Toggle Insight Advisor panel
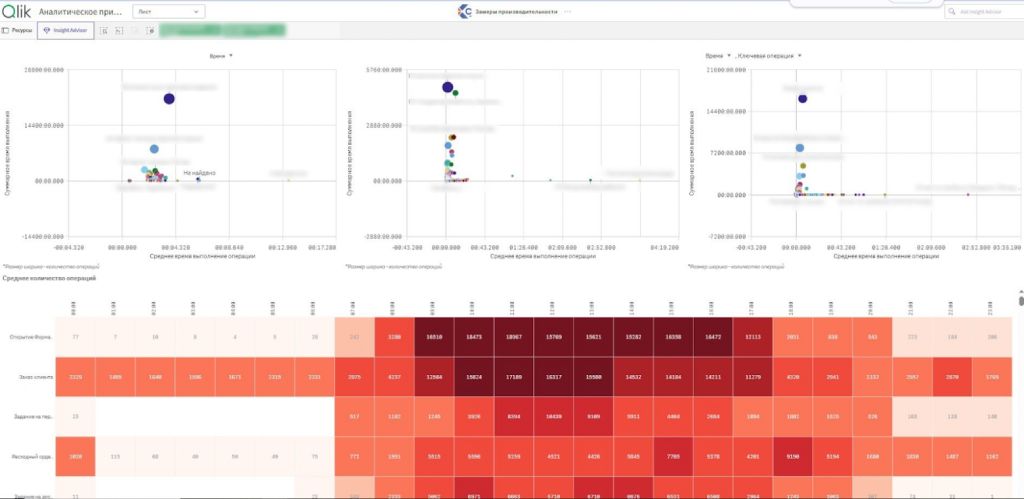 (x=65, y=31)
